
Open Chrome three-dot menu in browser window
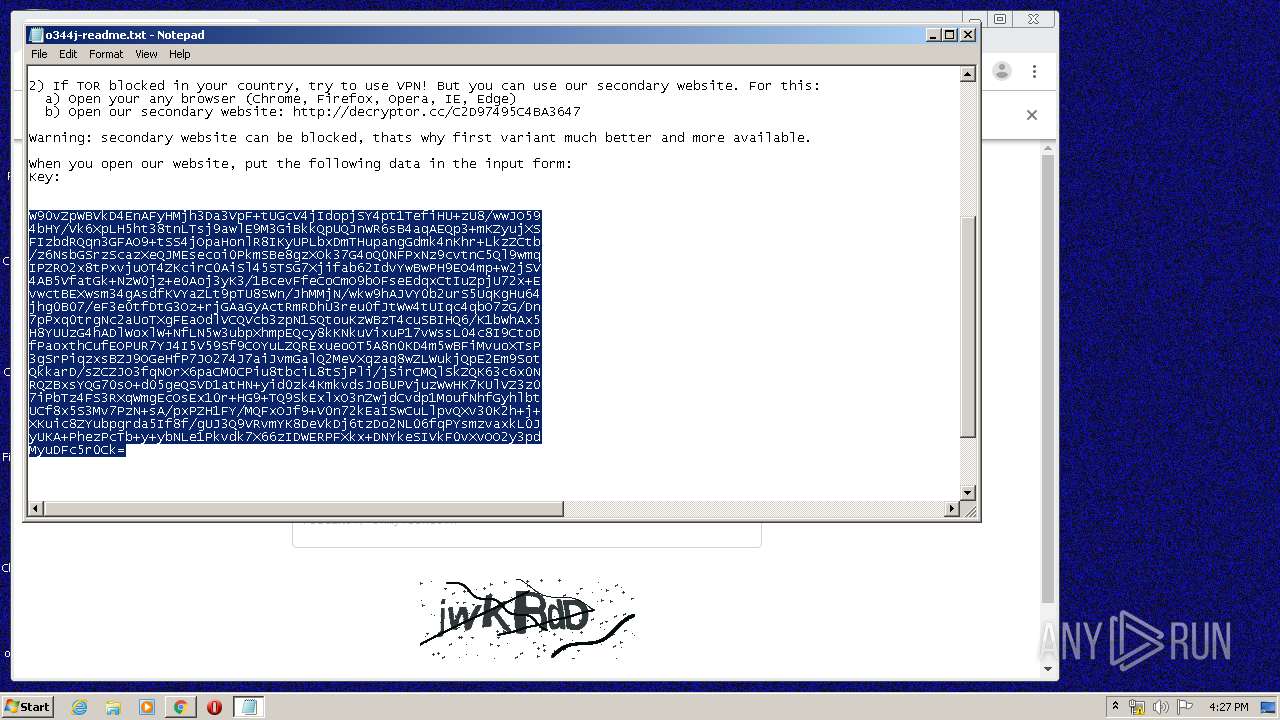pyautogui.click(x=1034, y=71)
